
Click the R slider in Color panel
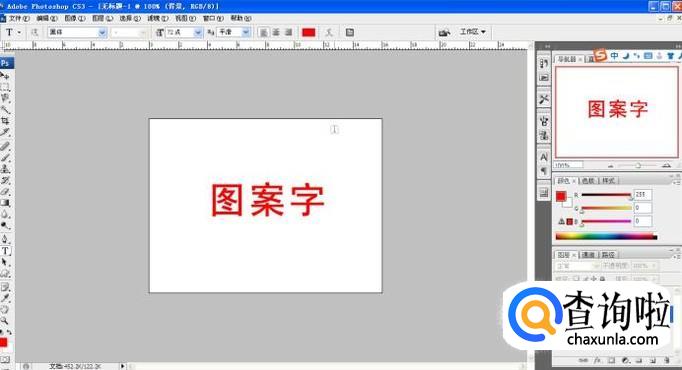(x=606, y=195)
